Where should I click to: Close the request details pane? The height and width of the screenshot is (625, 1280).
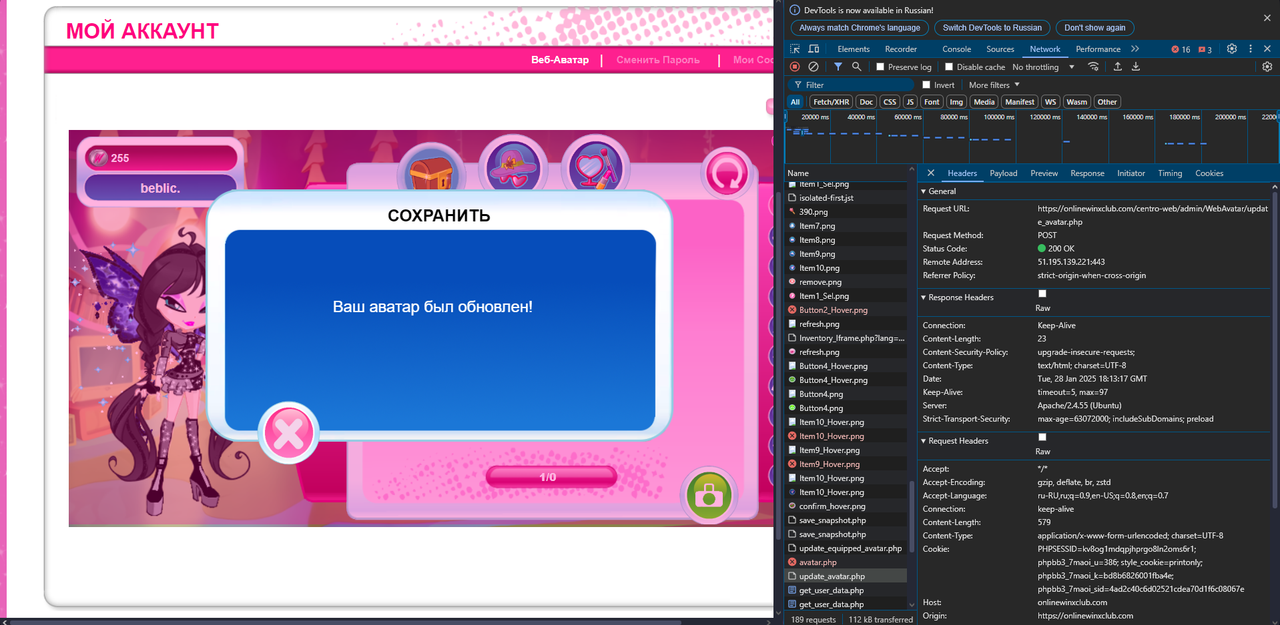click(931, 173)
